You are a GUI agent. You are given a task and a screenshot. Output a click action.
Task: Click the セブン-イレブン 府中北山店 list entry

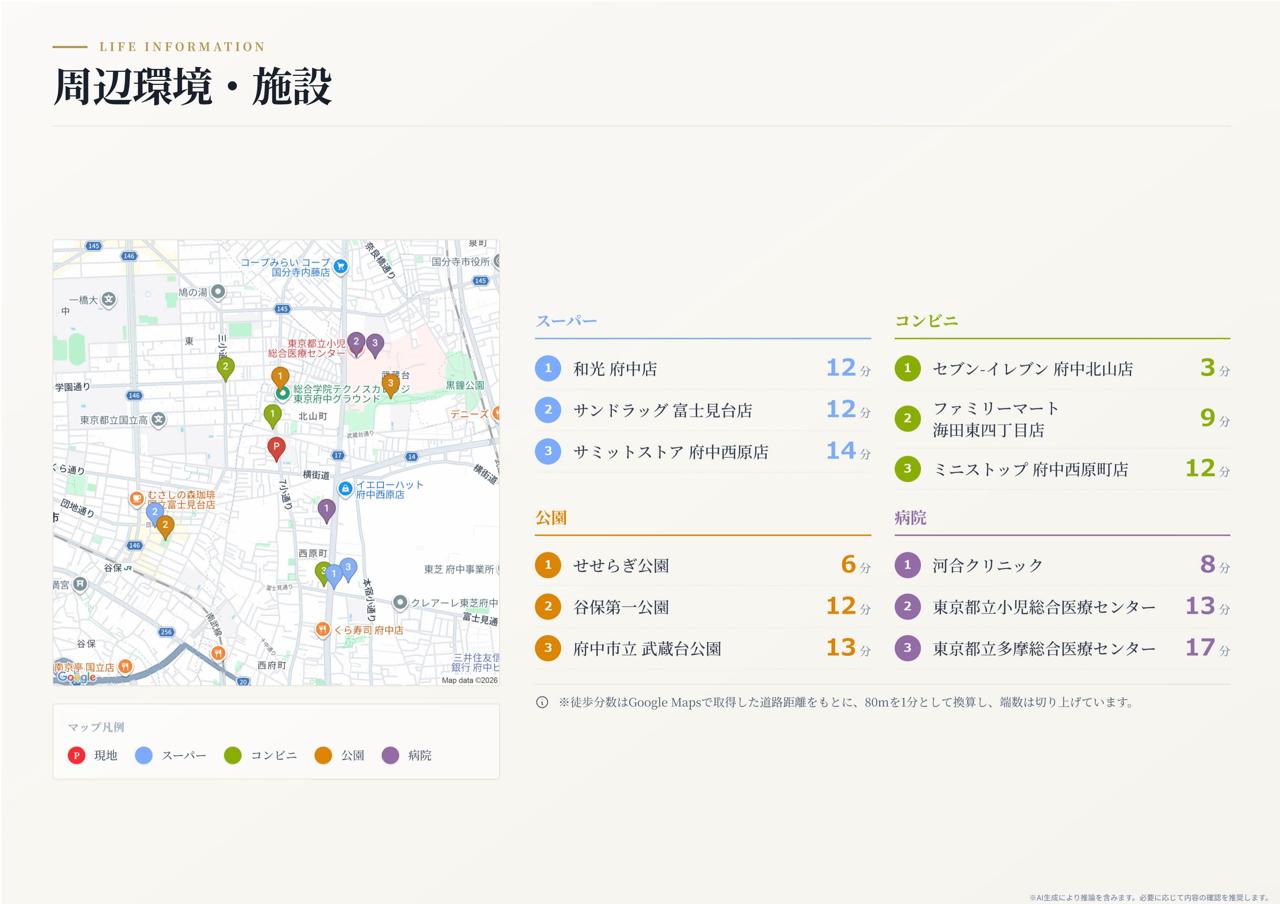point(1062,369)
